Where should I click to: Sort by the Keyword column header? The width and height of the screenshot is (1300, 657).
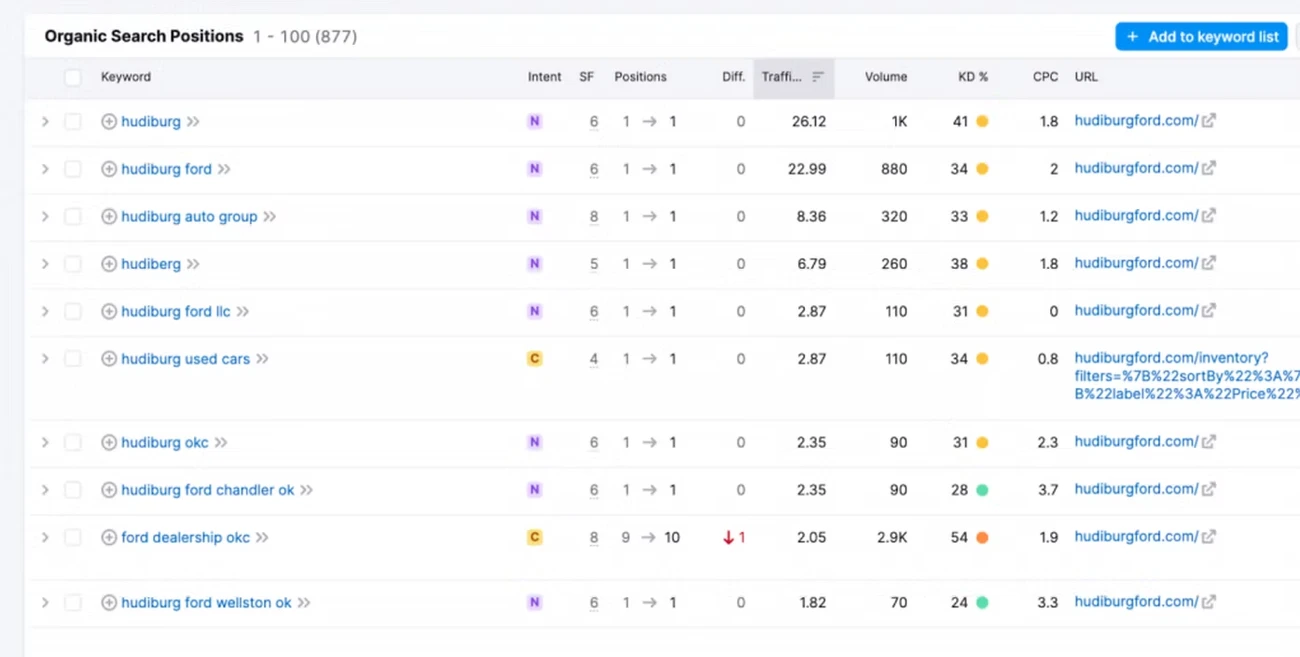pos(126,77)
